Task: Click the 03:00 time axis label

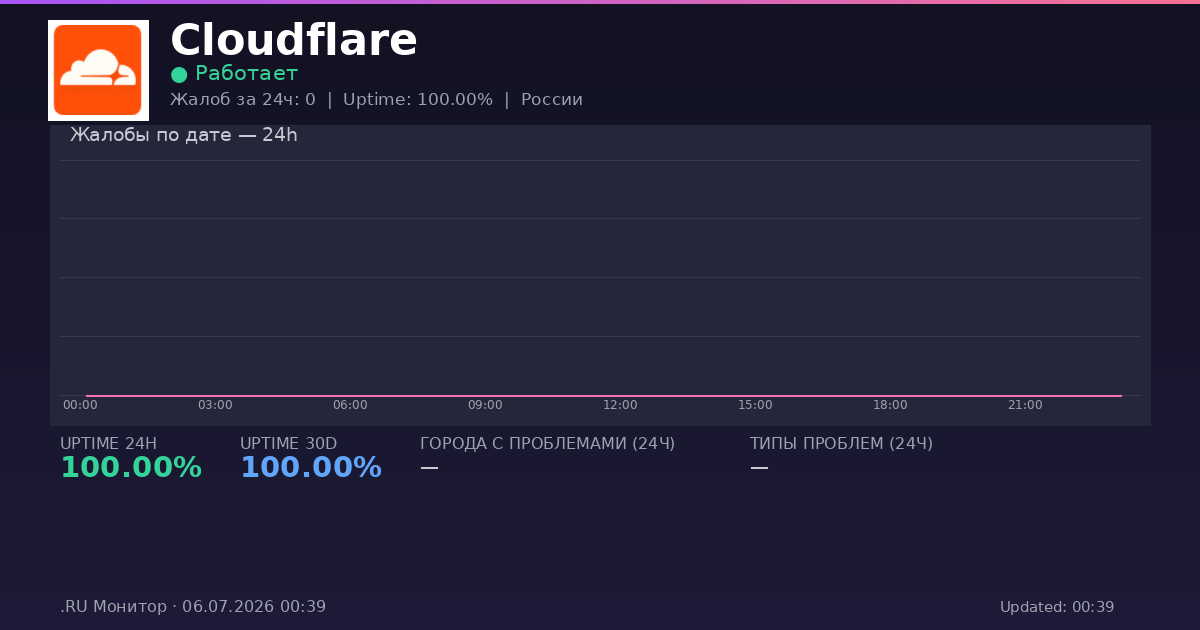Action: coord(215,405)
